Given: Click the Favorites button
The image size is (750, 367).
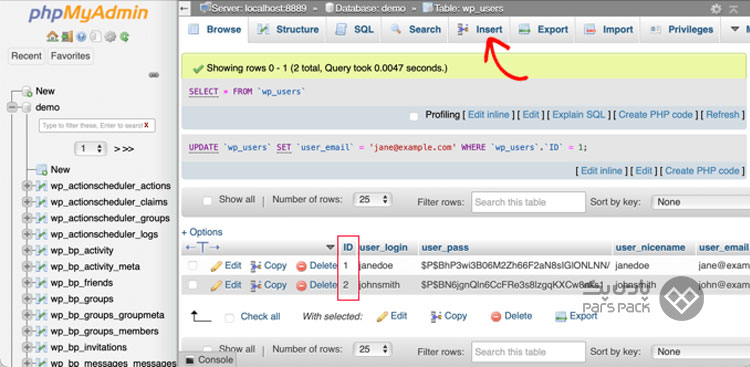Looking at the screenshot, I should 70,56.
